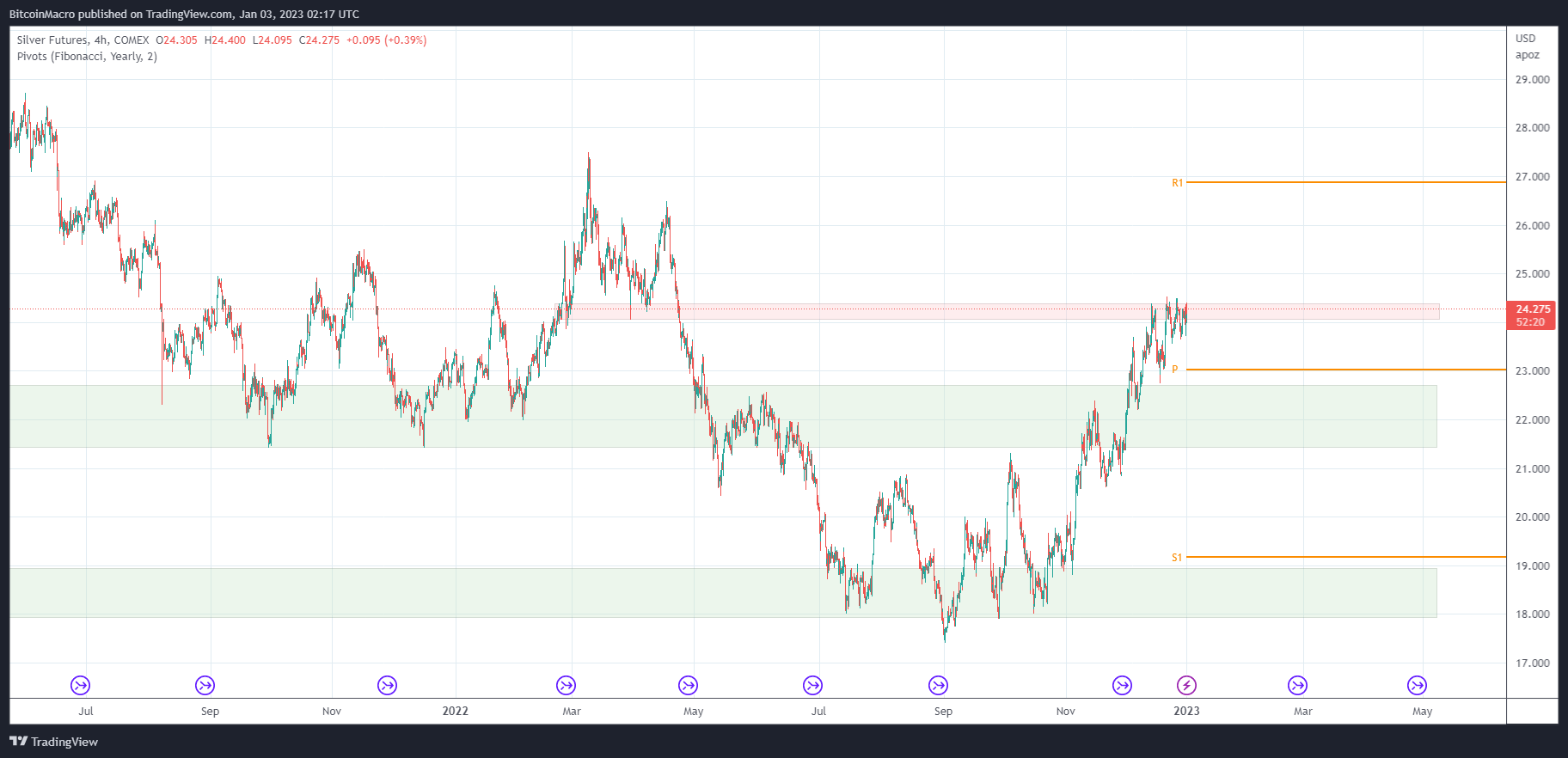
Task: Click rollover icon above the Jul 2022 label
Action: point(812,685)
